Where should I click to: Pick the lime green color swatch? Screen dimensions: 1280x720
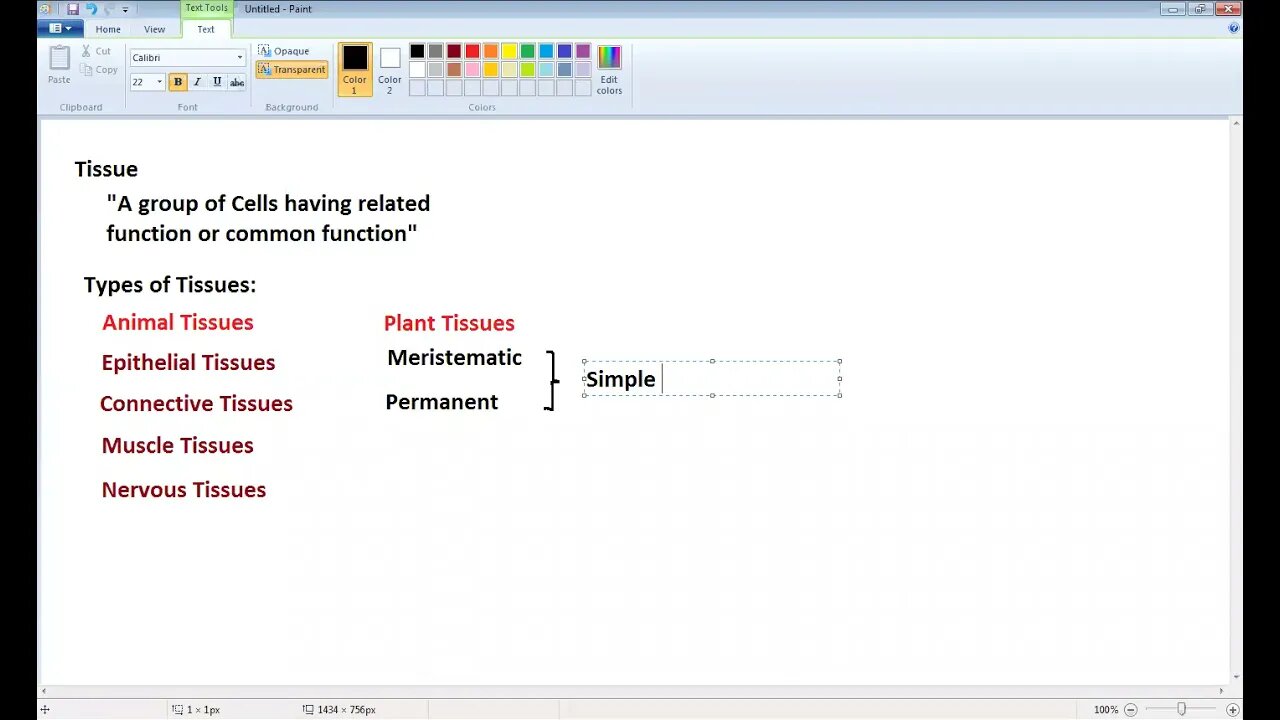pos(527,70)
